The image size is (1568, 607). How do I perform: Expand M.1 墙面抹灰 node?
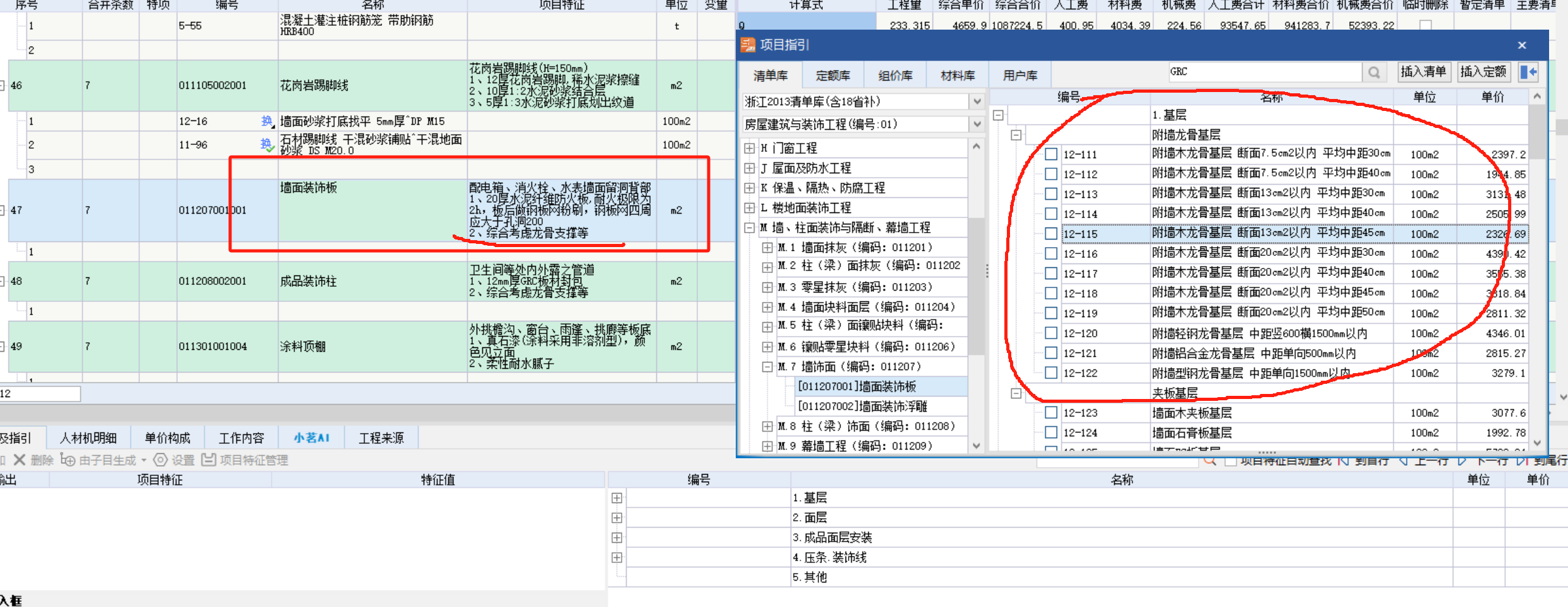pyautogui.click(x=767, y=248)
